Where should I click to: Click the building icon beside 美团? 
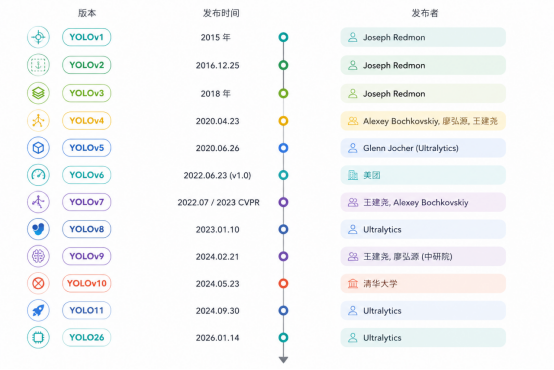(353, 175)
